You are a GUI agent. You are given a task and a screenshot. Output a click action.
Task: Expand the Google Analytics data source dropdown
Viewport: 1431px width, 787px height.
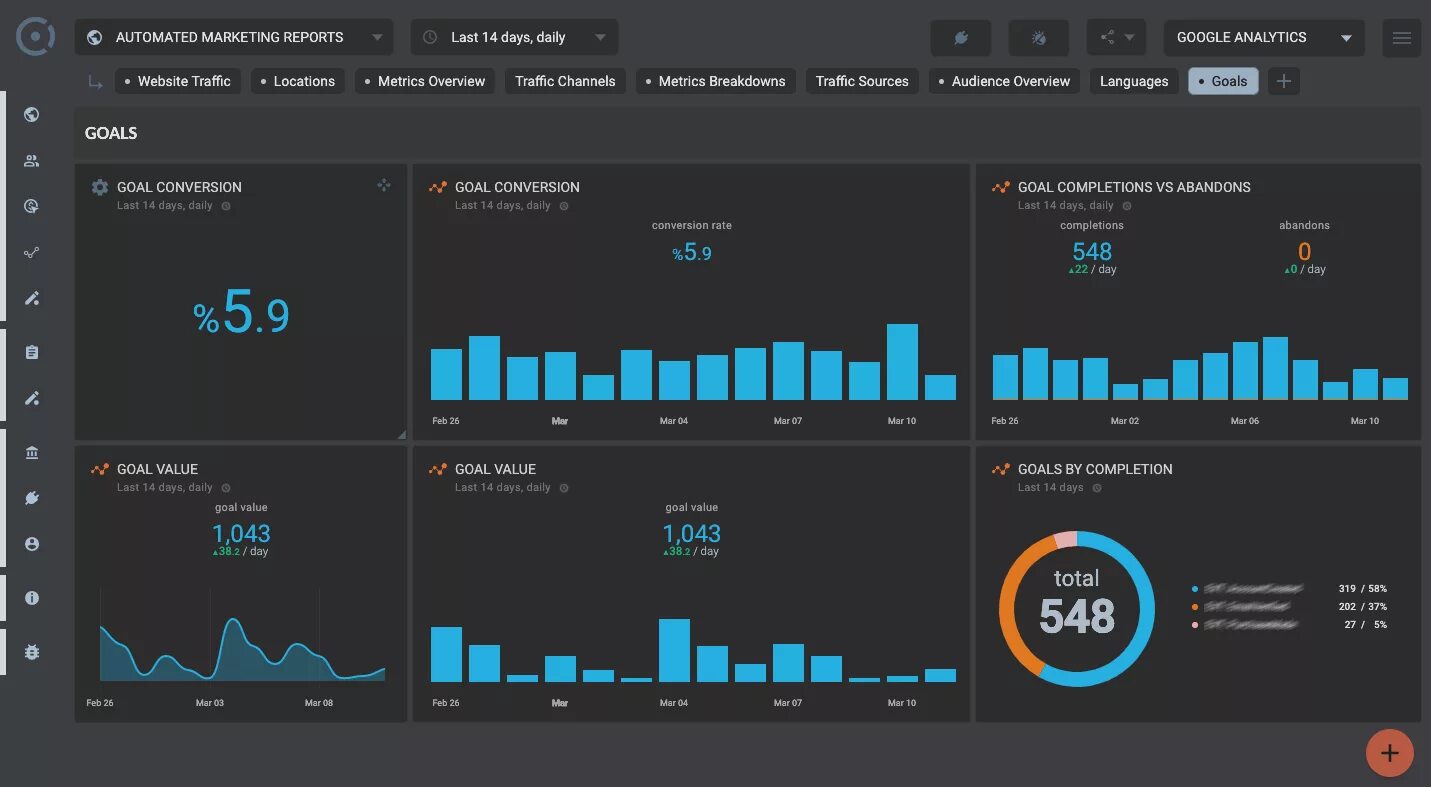pyautogui.click(x=1265, y=38)
